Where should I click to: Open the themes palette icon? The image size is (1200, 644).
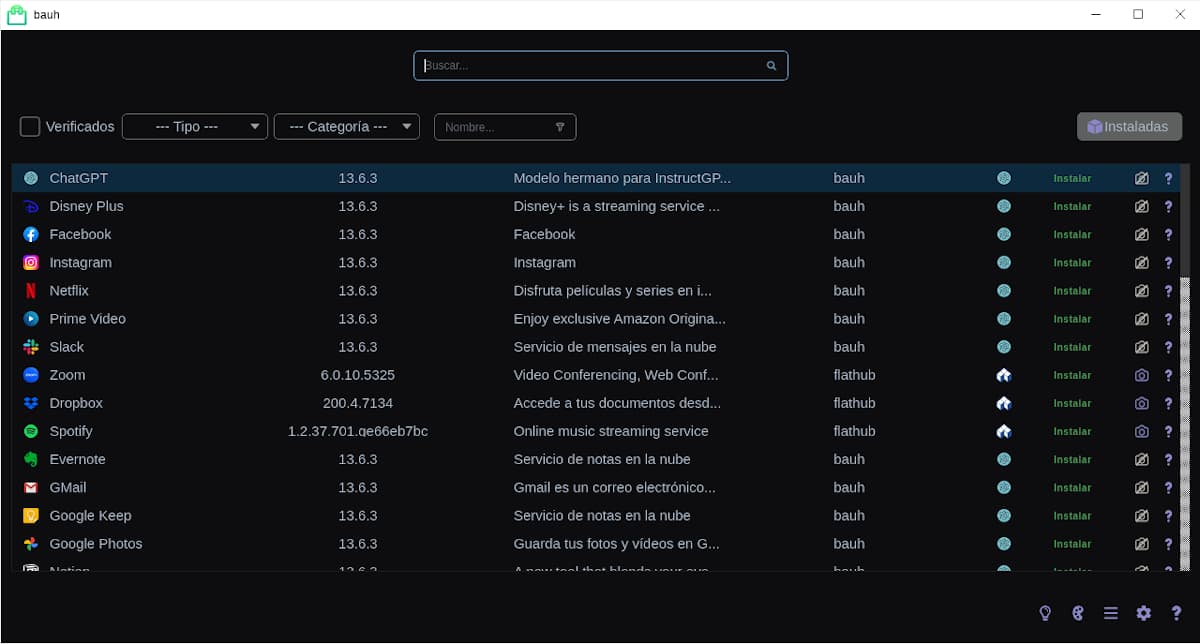tap(1078, 613)
